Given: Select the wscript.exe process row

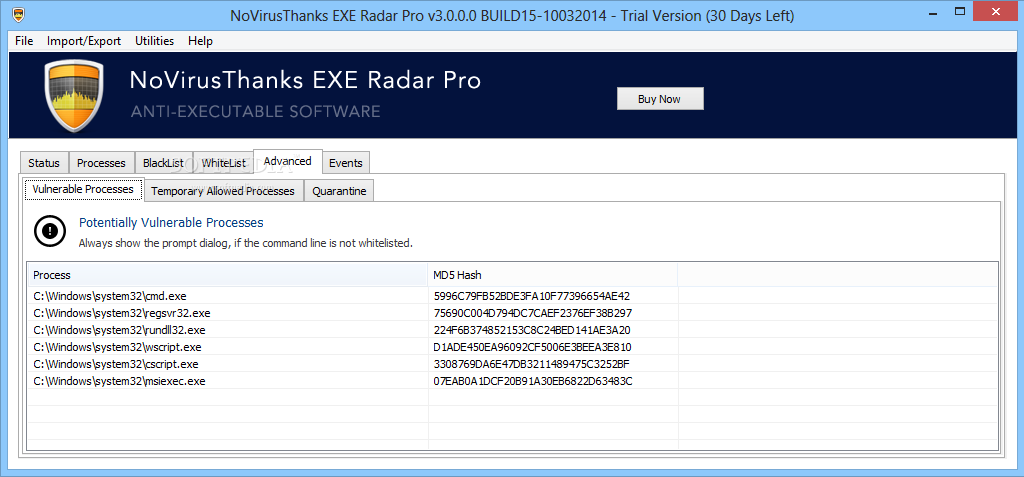Looking at the screenshot, I should (x=512, y=347).
